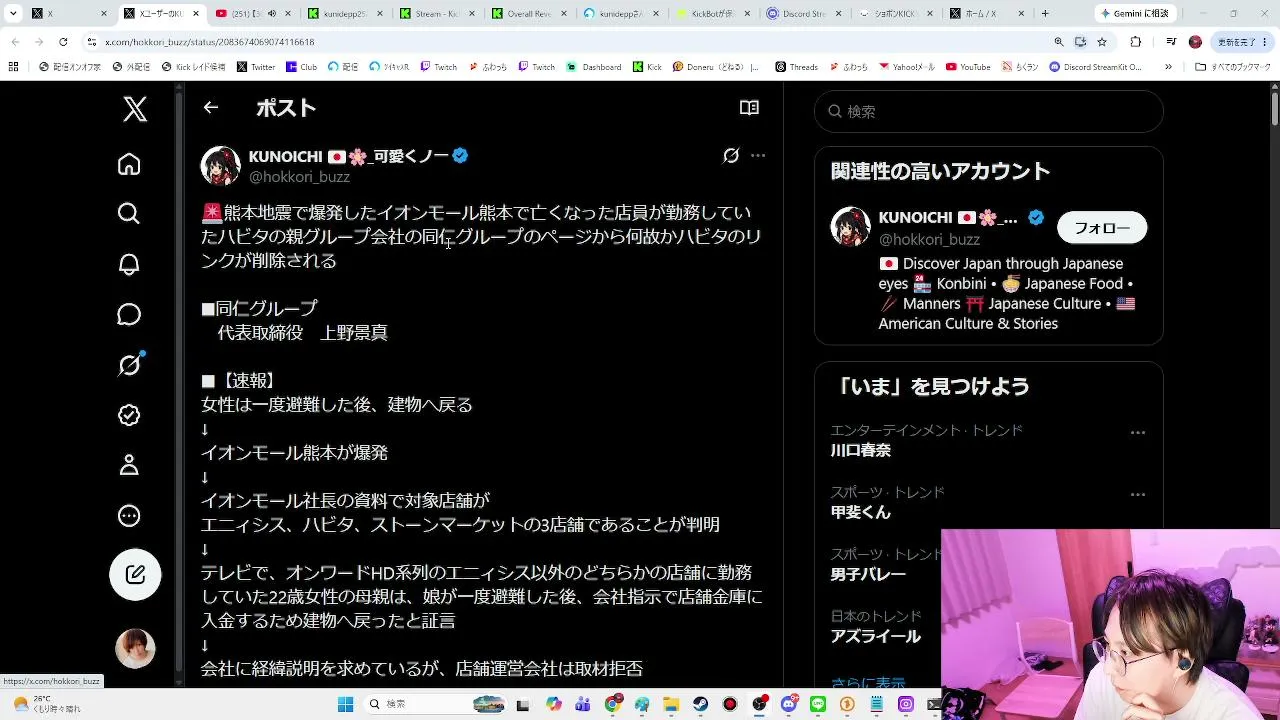Open the Windows Start menu

pos(345,704)
